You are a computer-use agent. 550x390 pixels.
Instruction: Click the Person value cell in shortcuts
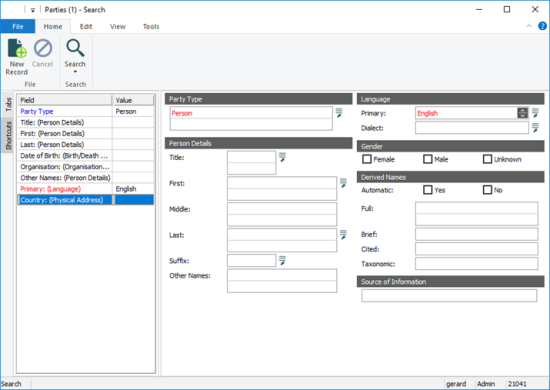[x=133, y=111]
